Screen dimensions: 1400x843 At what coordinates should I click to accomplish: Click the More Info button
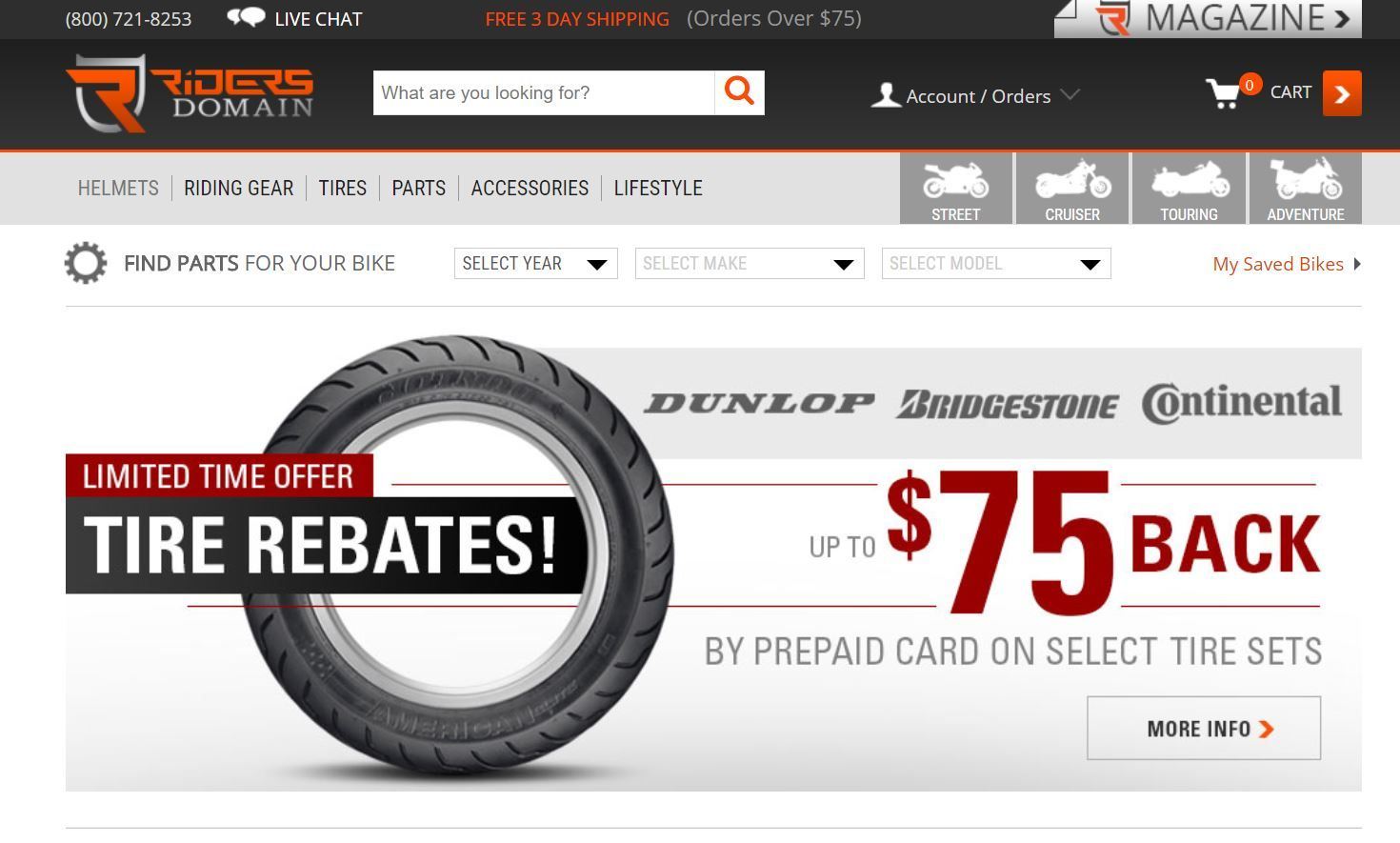point(1204,729)
